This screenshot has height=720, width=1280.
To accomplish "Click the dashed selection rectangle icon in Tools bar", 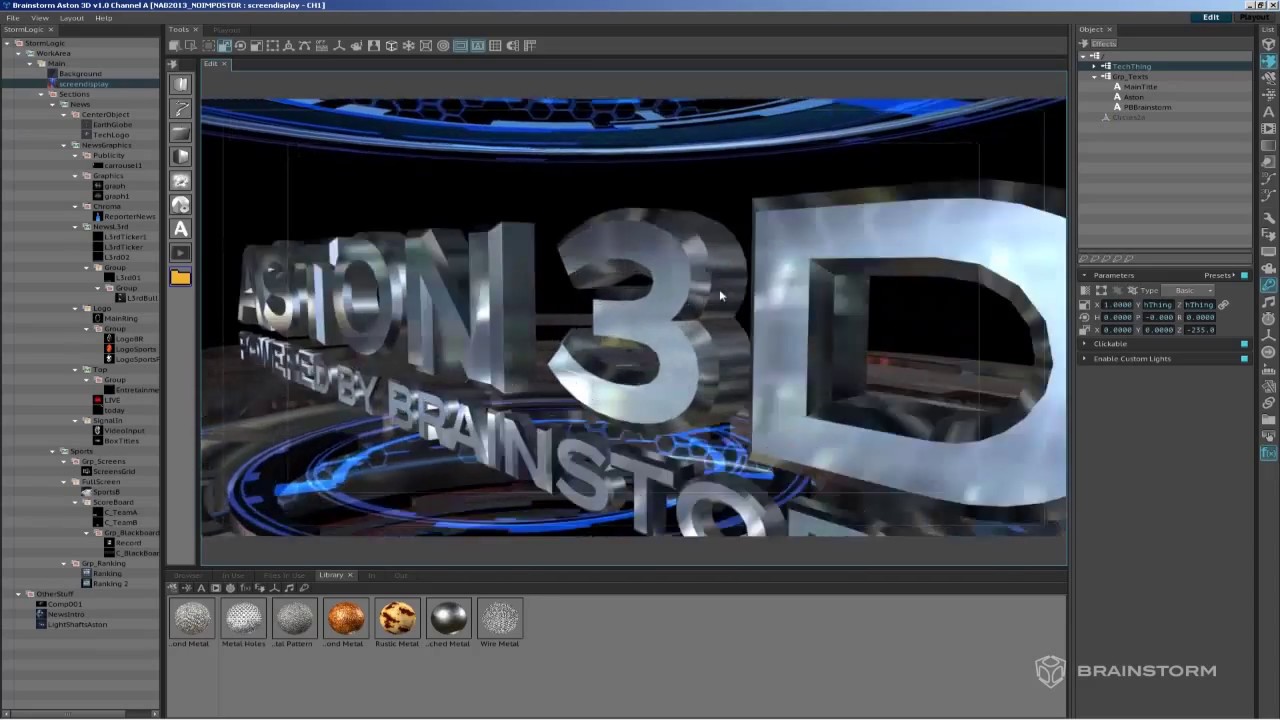I will (272, 45).
